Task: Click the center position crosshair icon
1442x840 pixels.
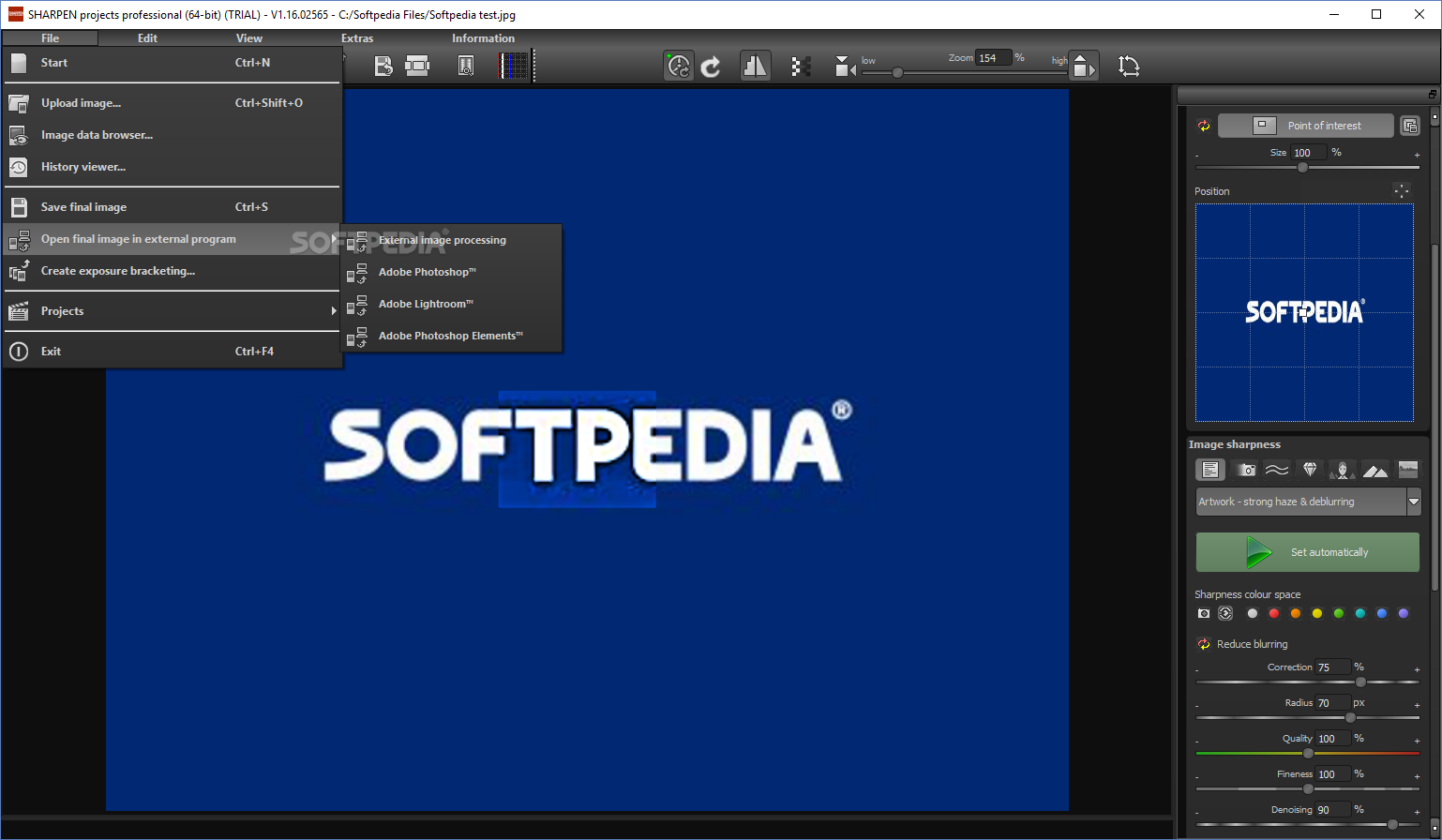Action: (1402, 191)
